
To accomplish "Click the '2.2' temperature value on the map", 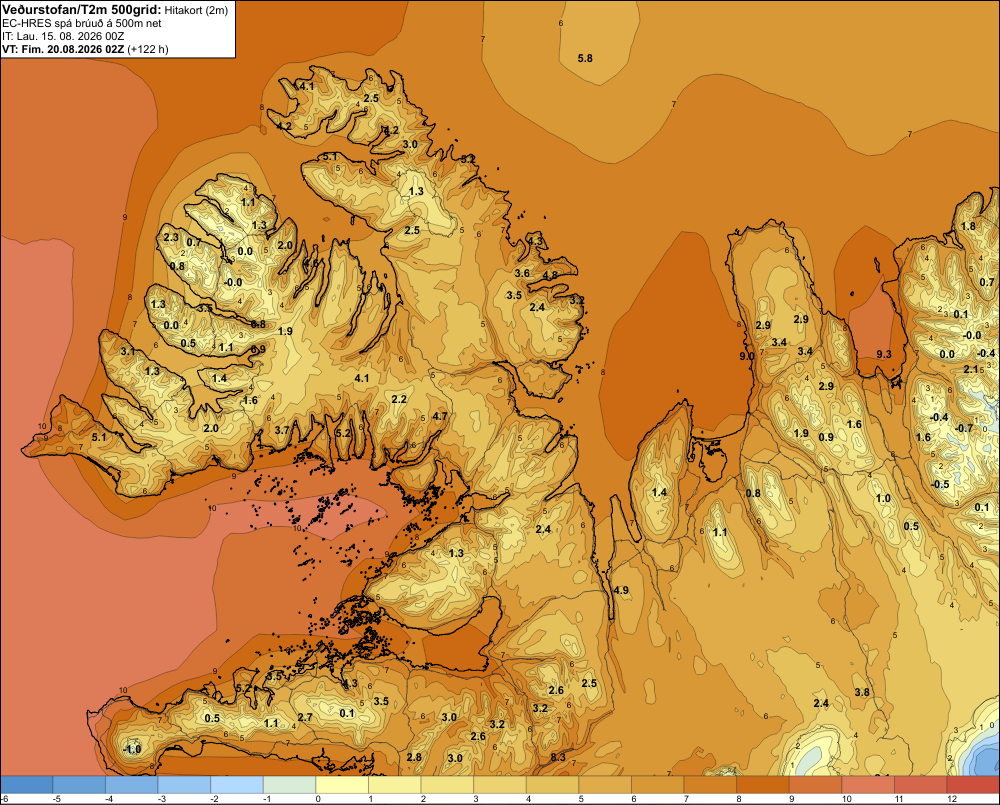I will (x=399, y=399).
